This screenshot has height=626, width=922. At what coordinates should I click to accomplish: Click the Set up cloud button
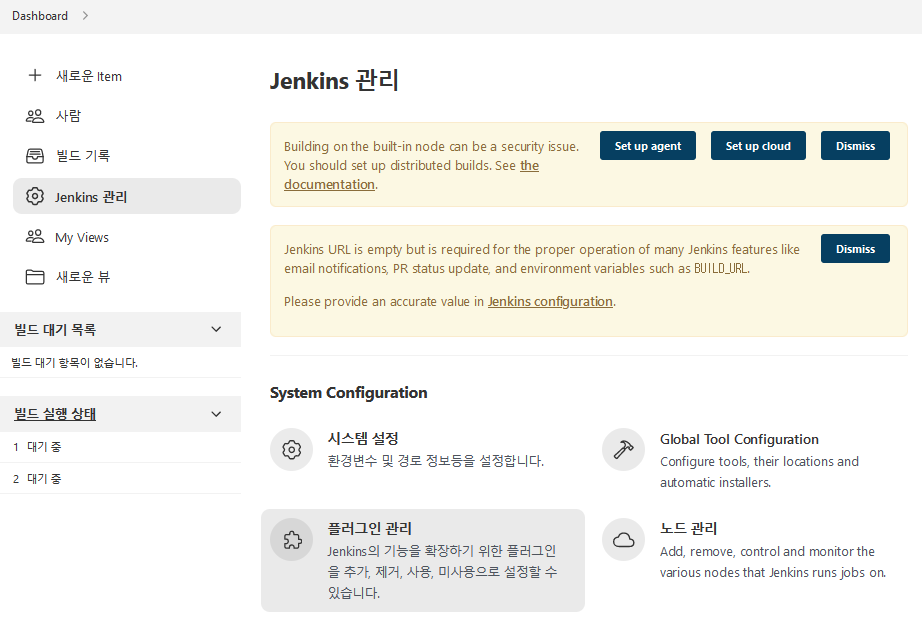758,146
